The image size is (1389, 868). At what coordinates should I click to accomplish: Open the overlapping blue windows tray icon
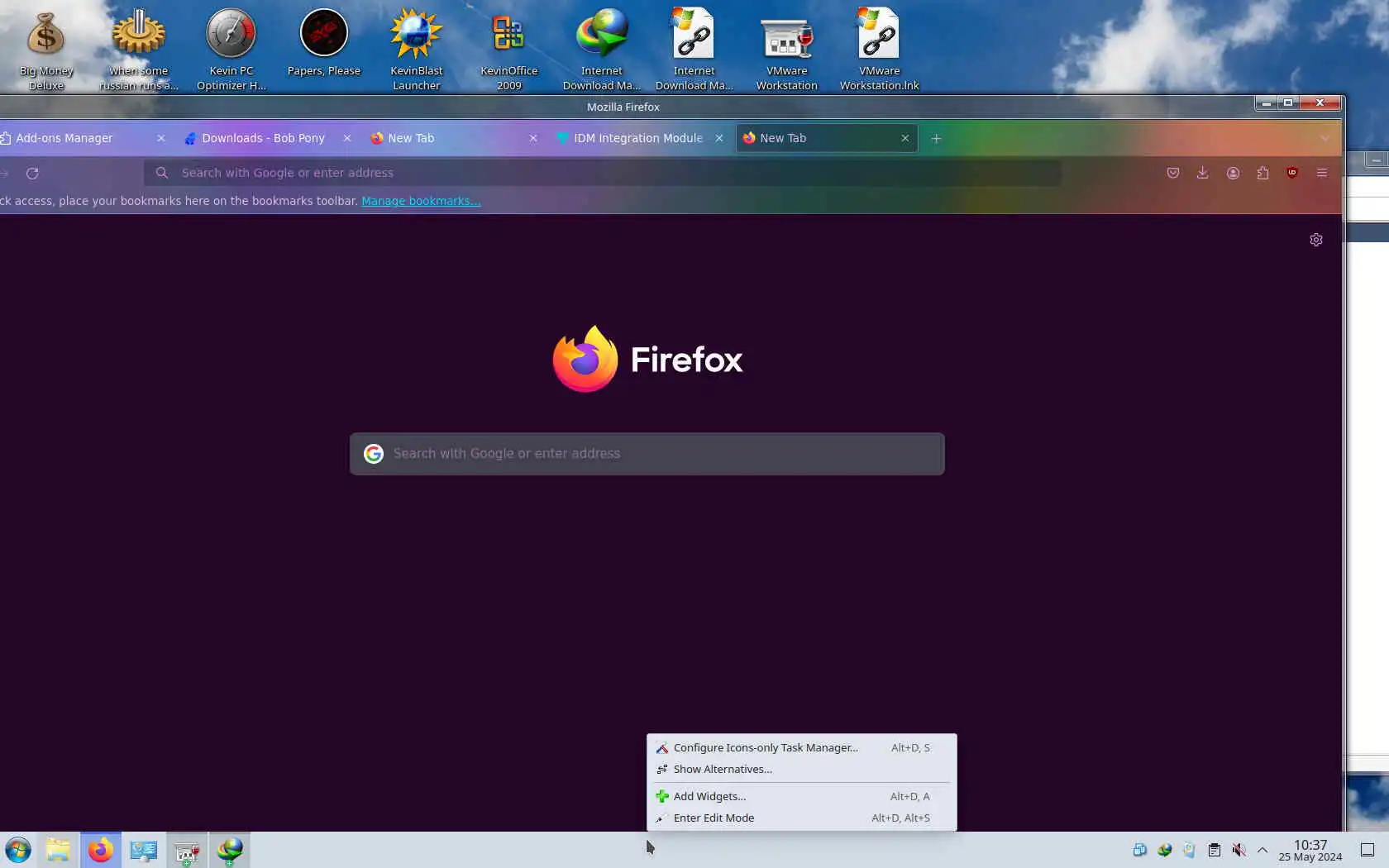click(x=1139, y=850)
